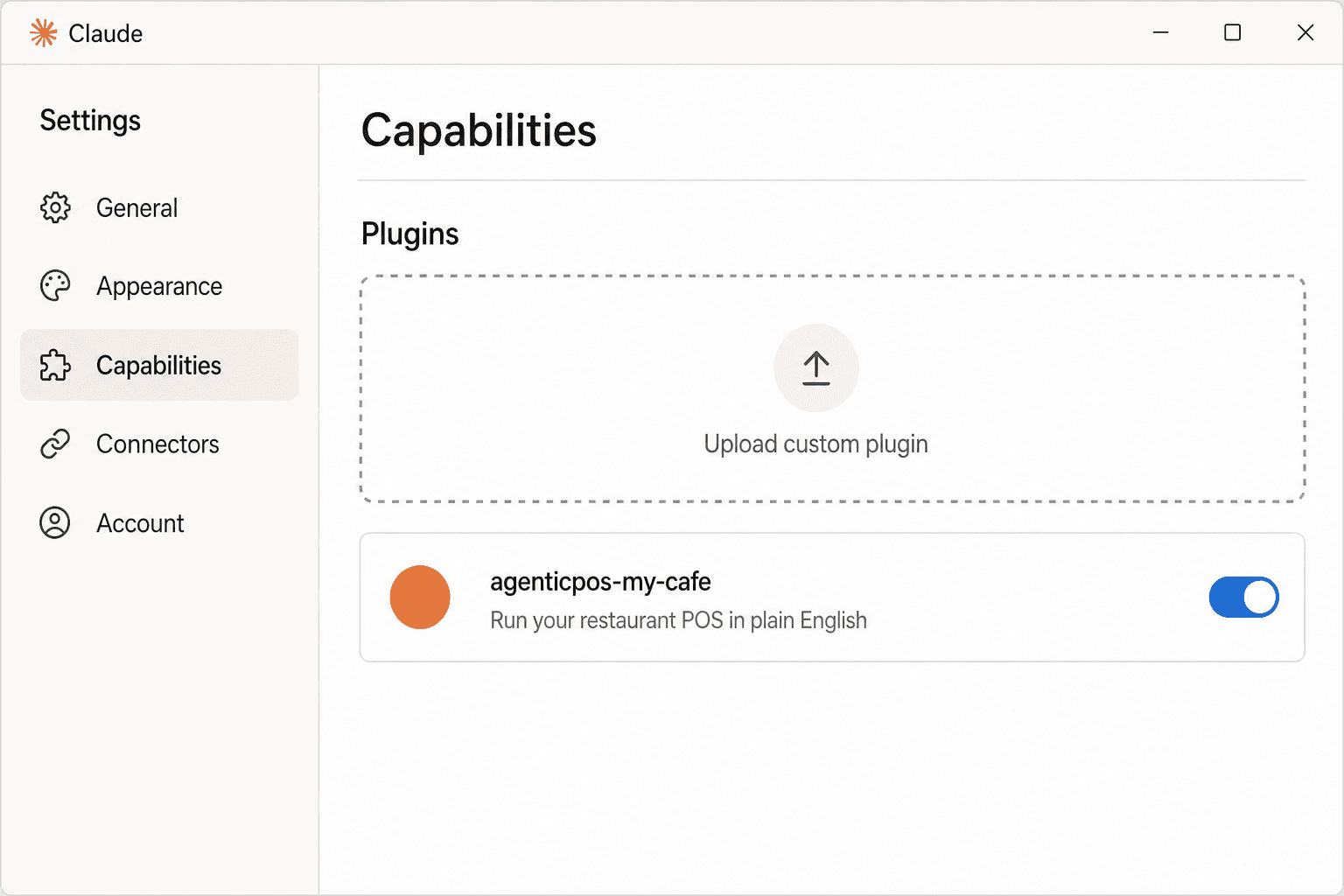Click the Account person icon

point(55,522)
